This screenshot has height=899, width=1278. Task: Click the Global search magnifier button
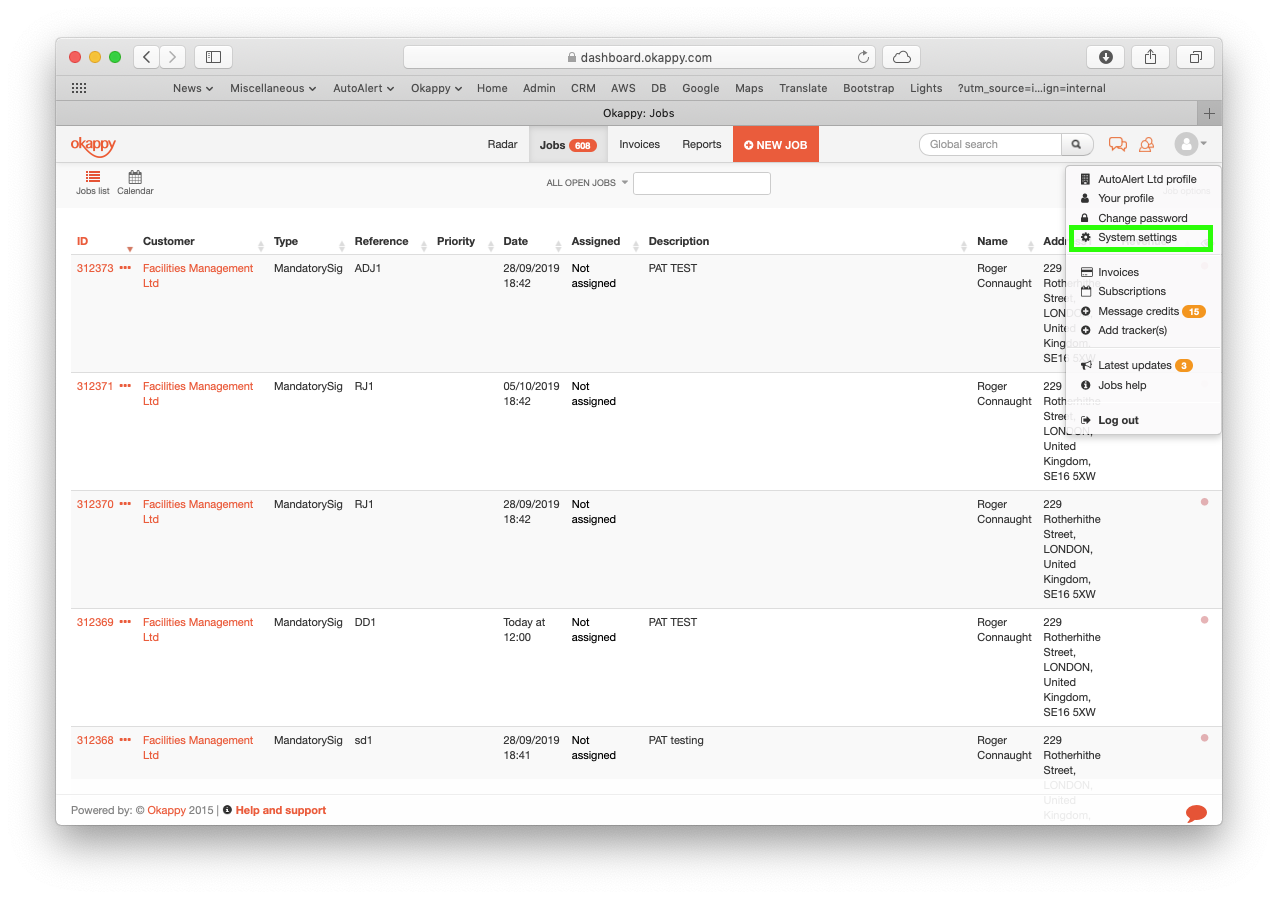click(1077, 144)
